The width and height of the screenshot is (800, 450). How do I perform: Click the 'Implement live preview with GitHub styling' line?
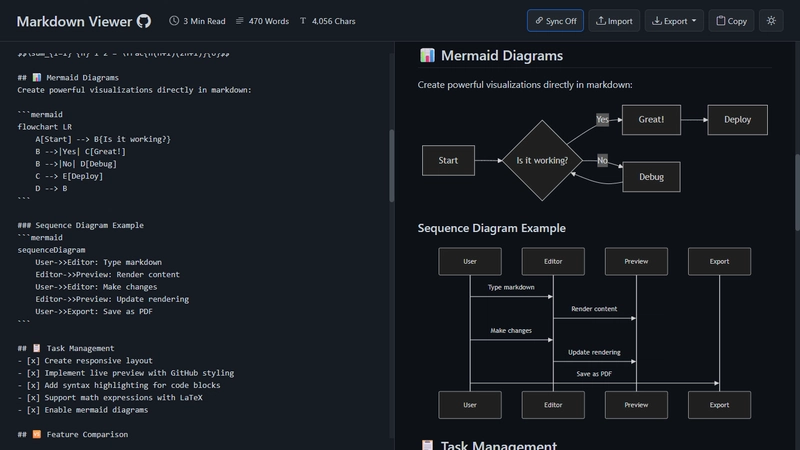(126, 373)
